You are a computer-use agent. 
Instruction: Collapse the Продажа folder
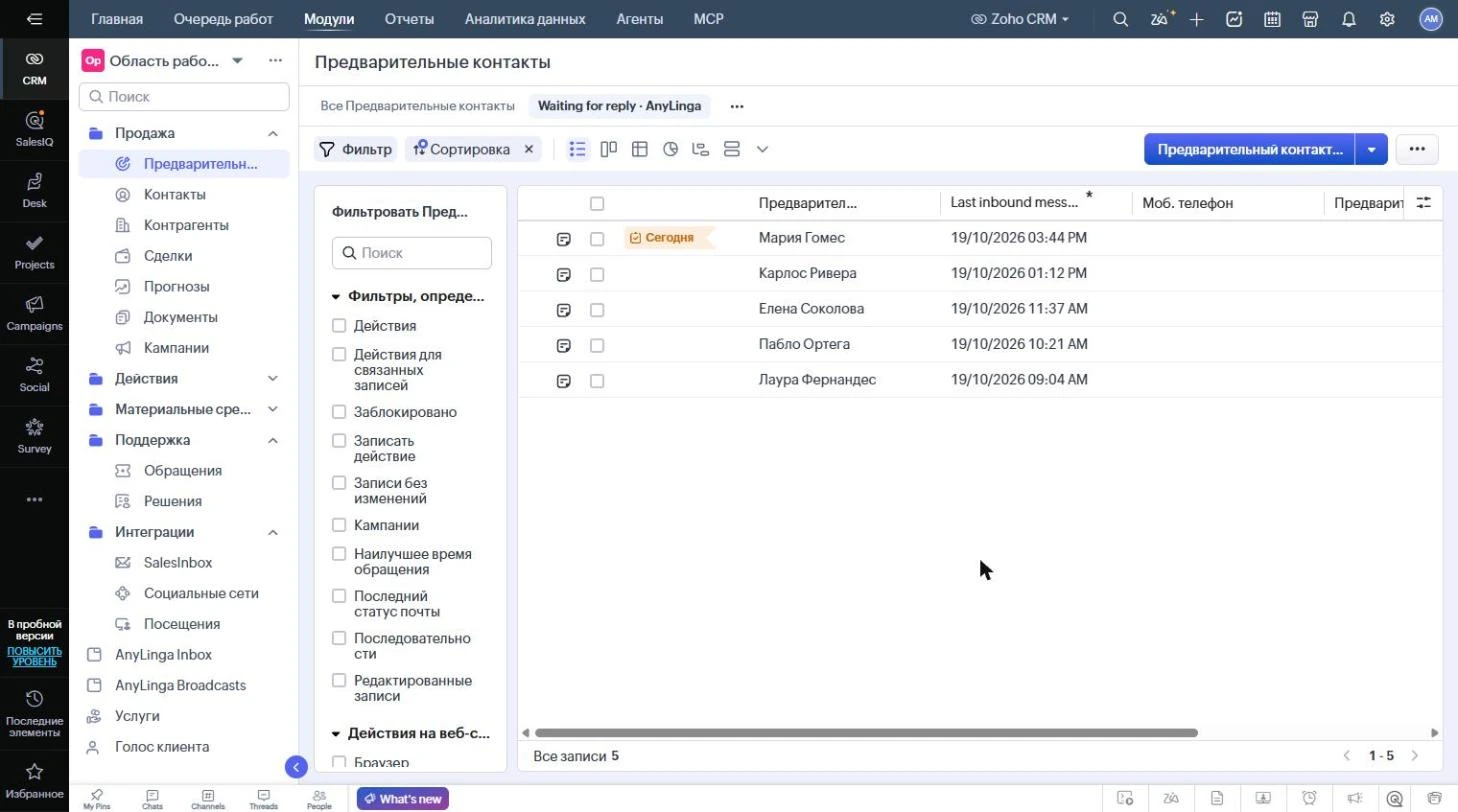pos(272,133)
